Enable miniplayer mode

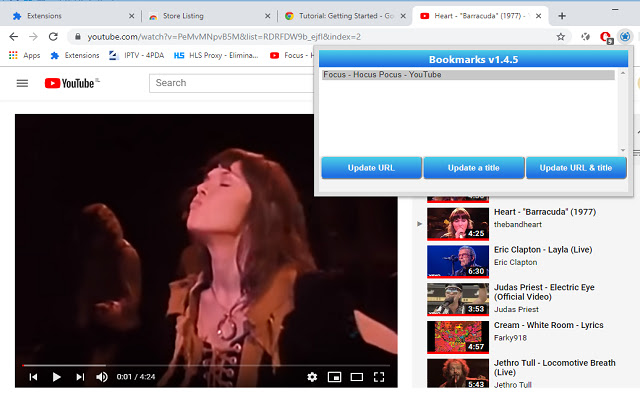click(x=334, y=377)
